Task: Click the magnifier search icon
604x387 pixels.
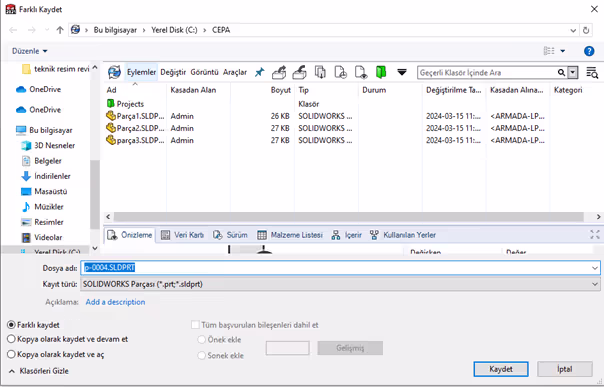Action: 561,72
